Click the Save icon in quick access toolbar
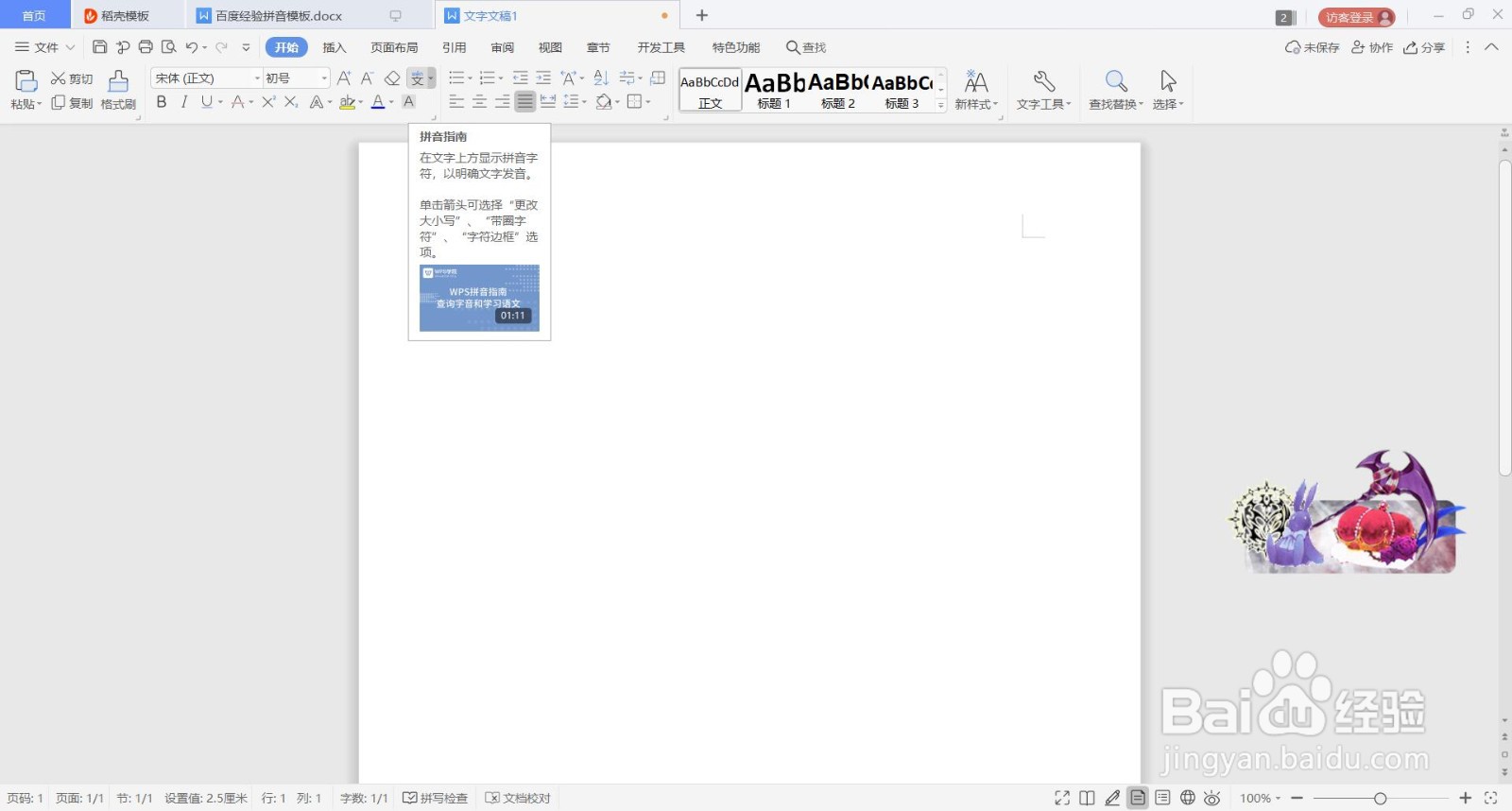 pos(100,47)
